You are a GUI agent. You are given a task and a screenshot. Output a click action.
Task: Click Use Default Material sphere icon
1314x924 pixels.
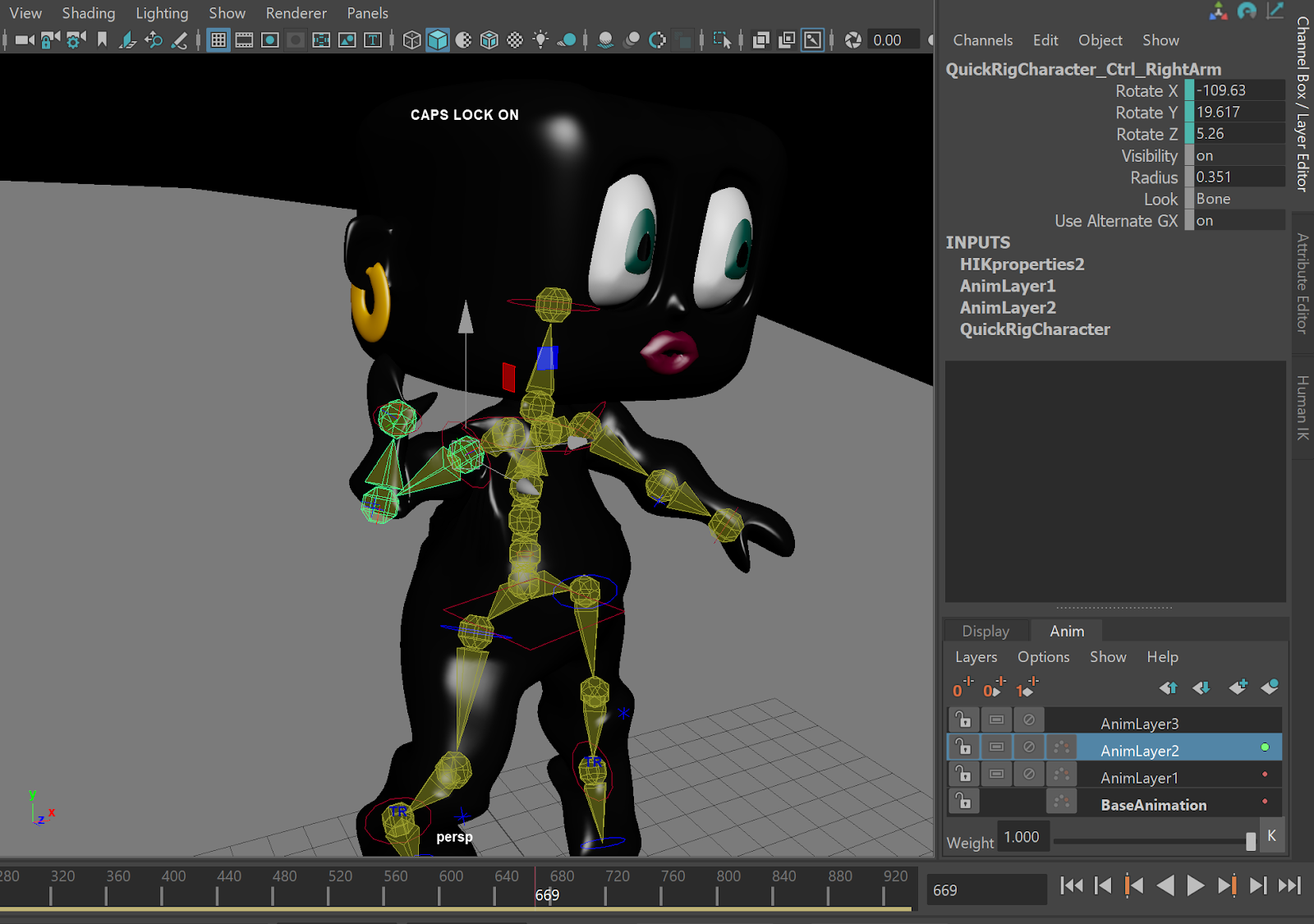coord(463,39)
